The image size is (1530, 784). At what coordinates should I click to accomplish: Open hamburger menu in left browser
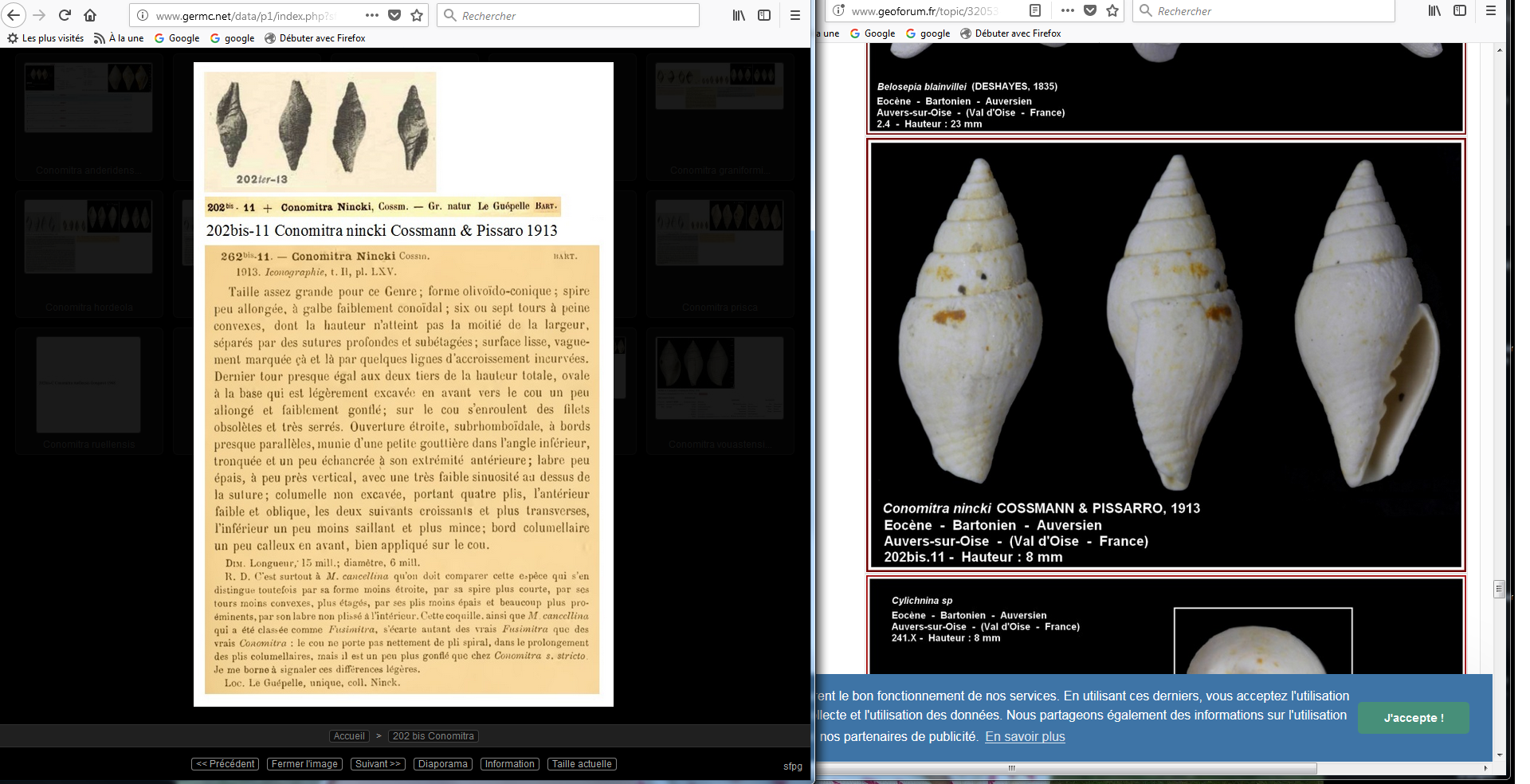pos(794,15)
